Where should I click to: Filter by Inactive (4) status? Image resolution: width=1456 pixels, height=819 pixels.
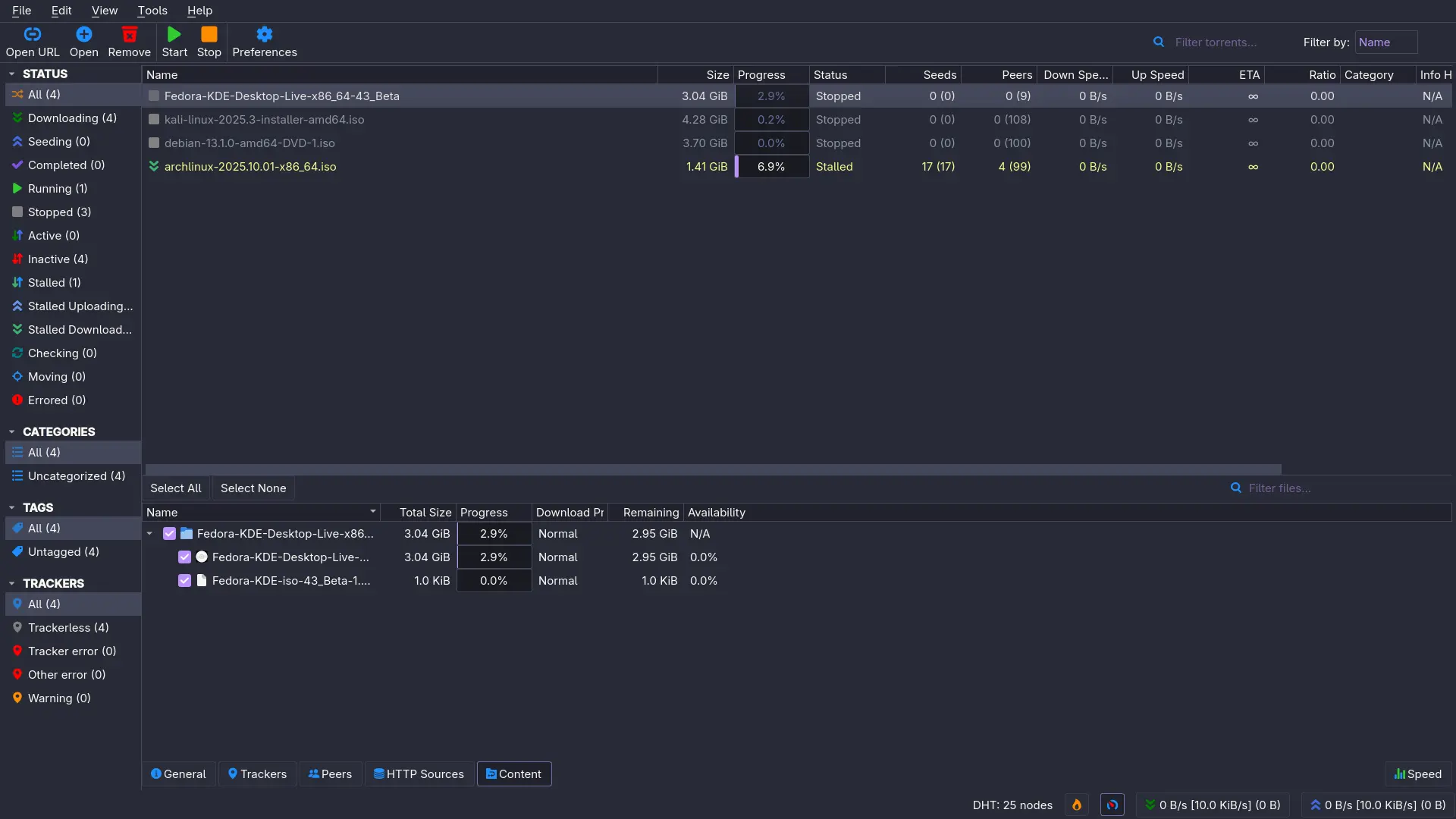[73, 259]
